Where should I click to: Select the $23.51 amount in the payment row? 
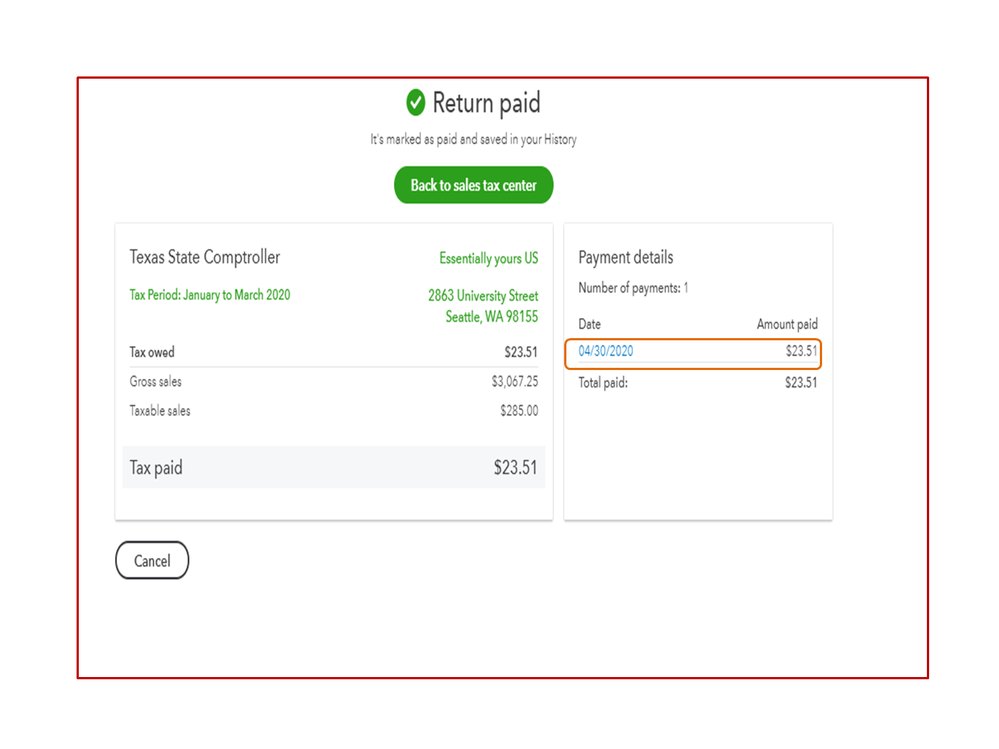[801, 351]
